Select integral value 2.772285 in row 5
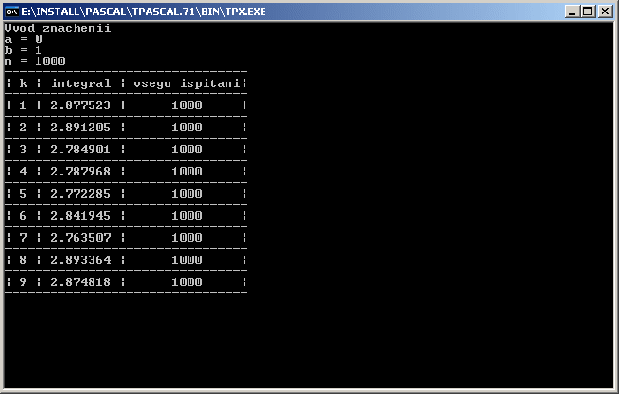Screen dimensions: 621x396 coord(80,194)
